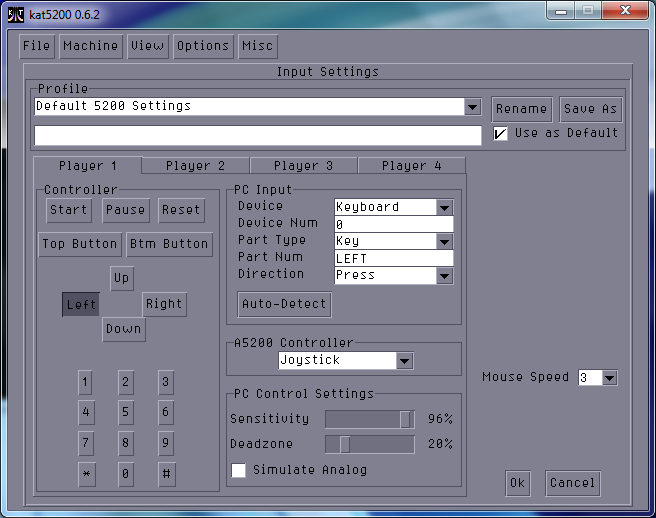
Task: Select keypad button 6
Action: (166, 412)
